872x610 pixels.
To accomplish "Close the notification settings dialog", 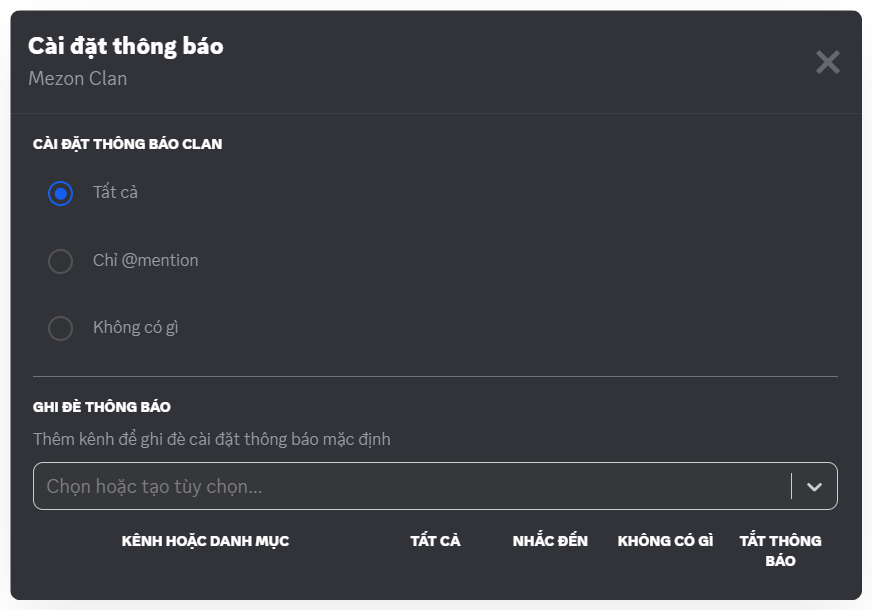I will [827, 62].
